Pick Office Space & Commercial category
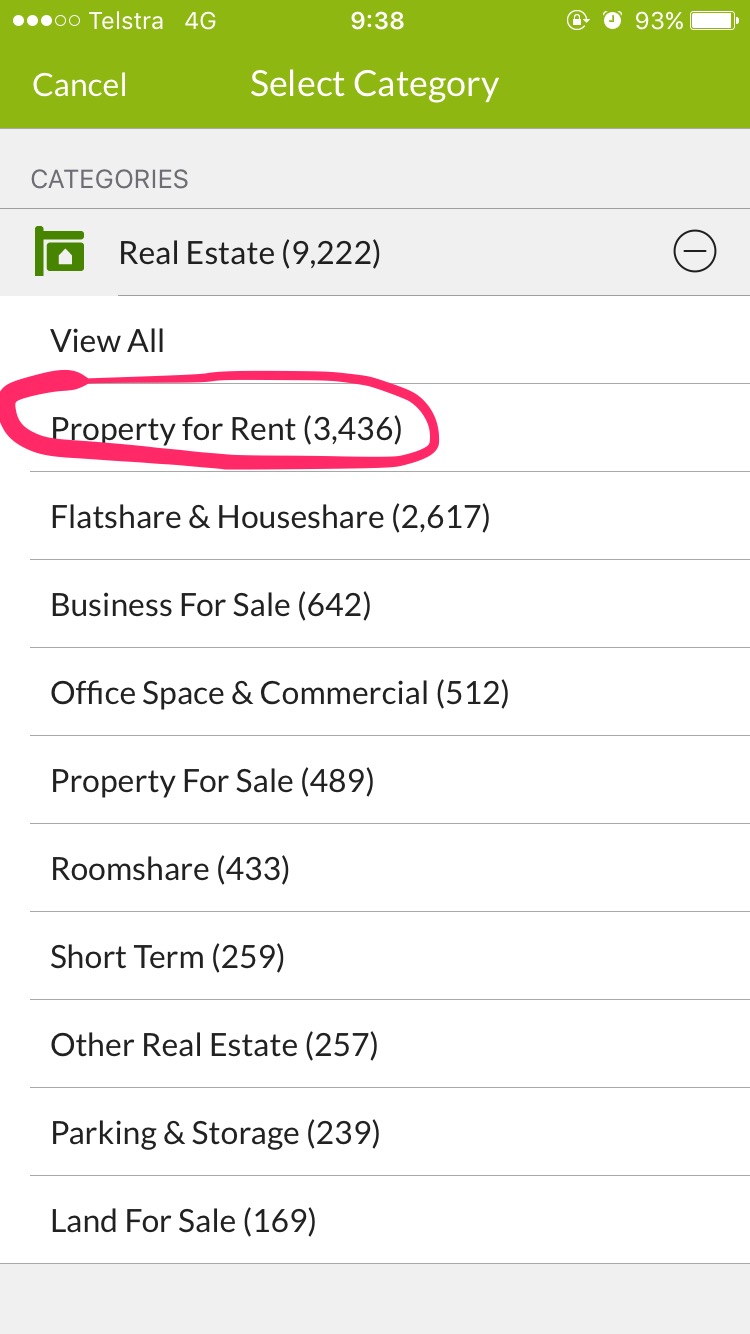Image resolution: width=750 pixels, height=1334 pixels. (390, 692)
